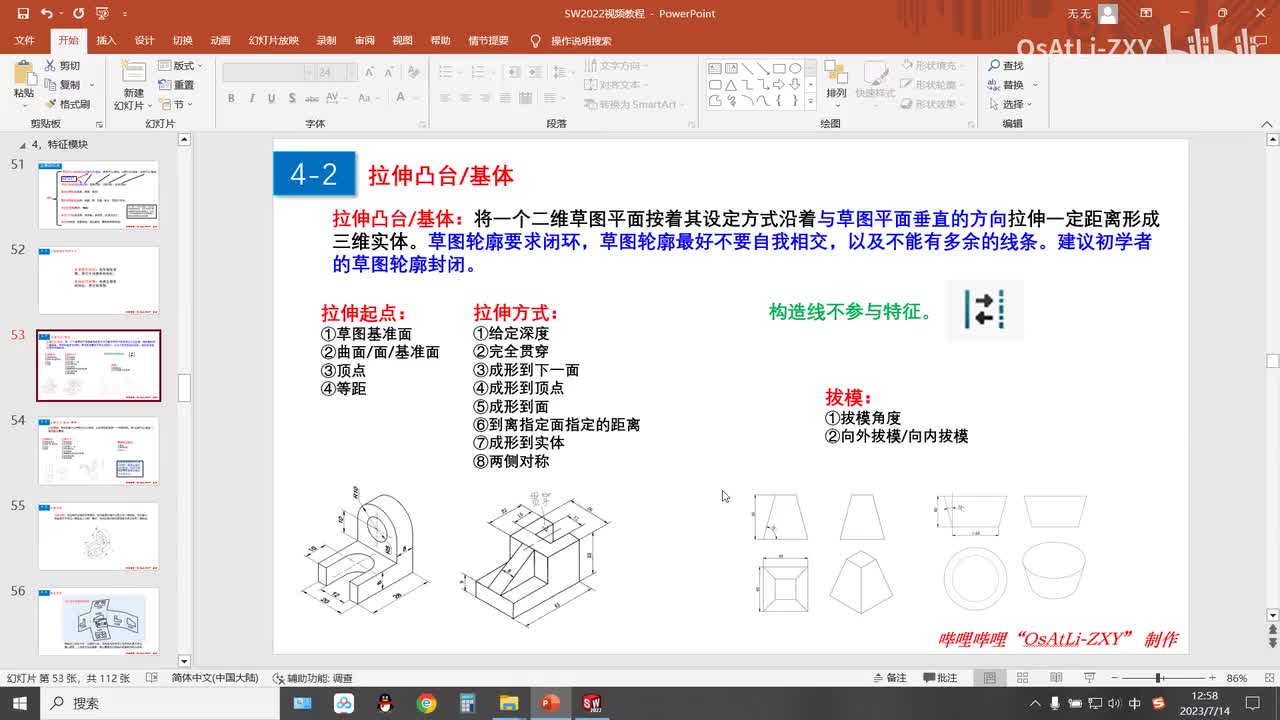Click the Format Painter (格式刷) button
The image size is (1280, 720).
(67, 104)
